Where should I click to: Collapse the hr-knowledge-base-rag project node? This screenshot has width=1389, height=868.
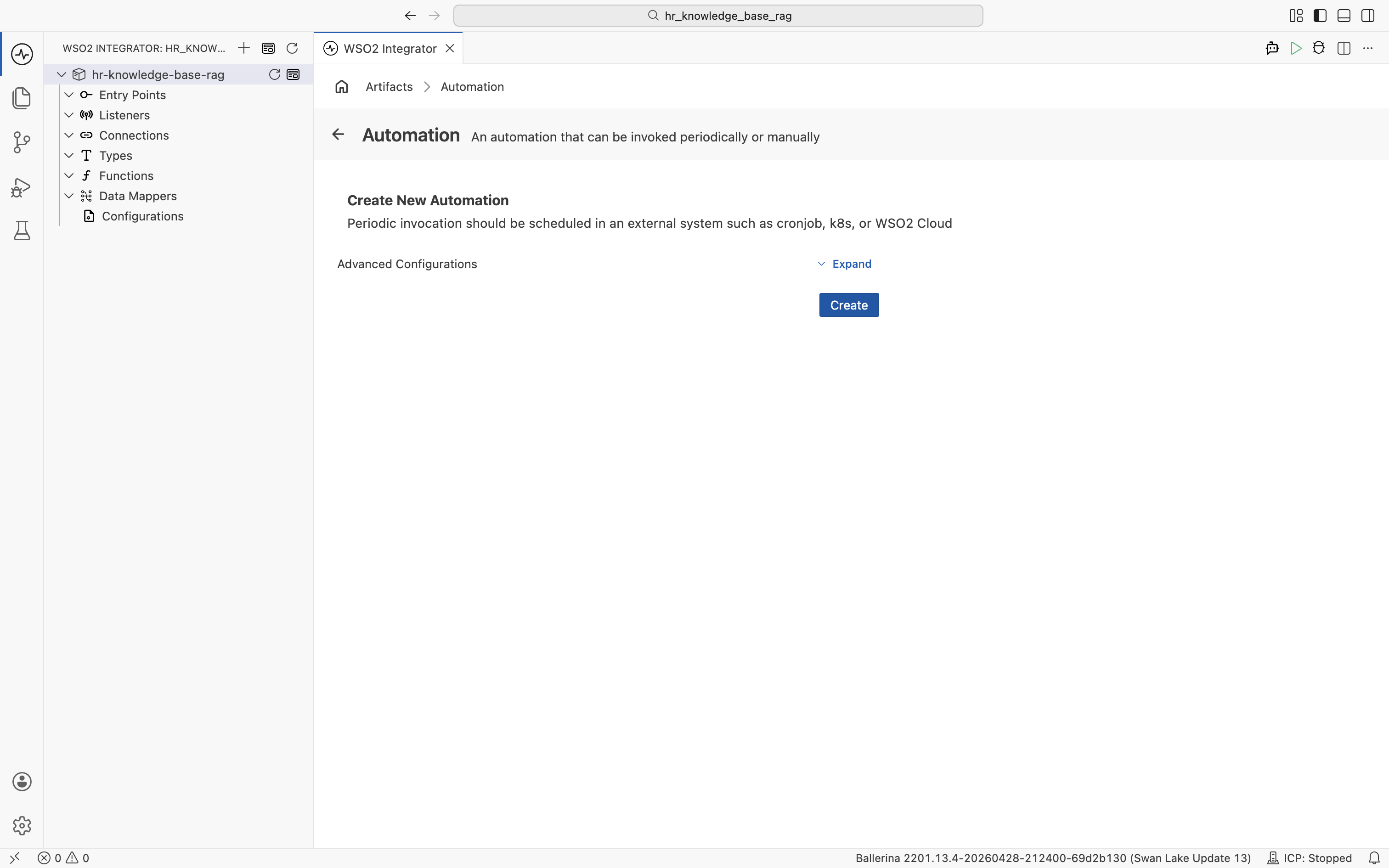click(x=62, y=74)
